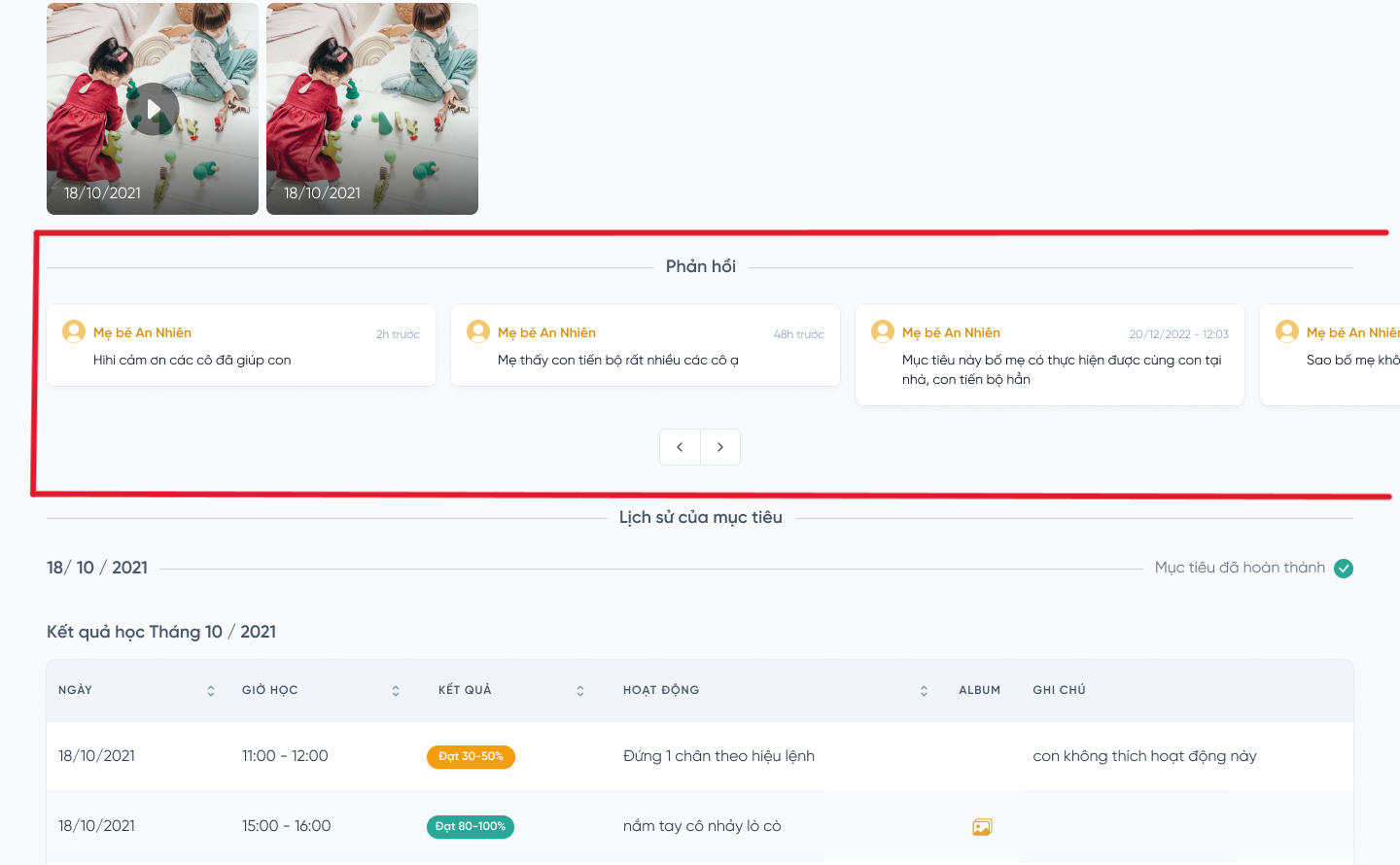Click 'Mục tiêu đã hoàn thành' status label
Image resolution: width=1400 pixels, height=865 pixels.
point(1240,568)
